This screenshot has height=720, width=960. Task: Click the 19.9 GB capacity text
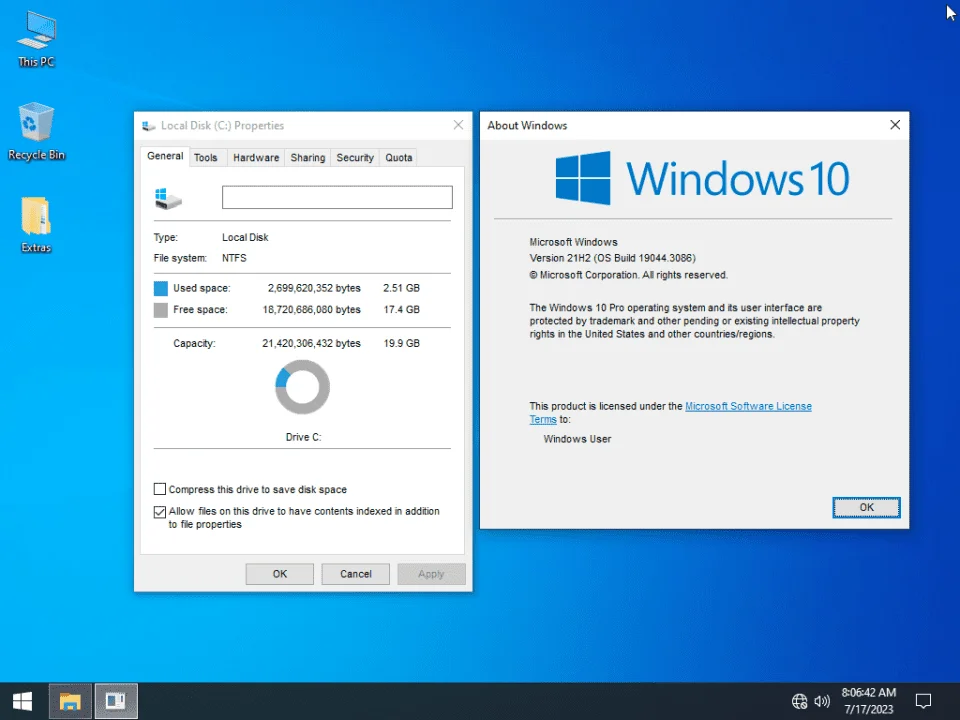(402, 343)
